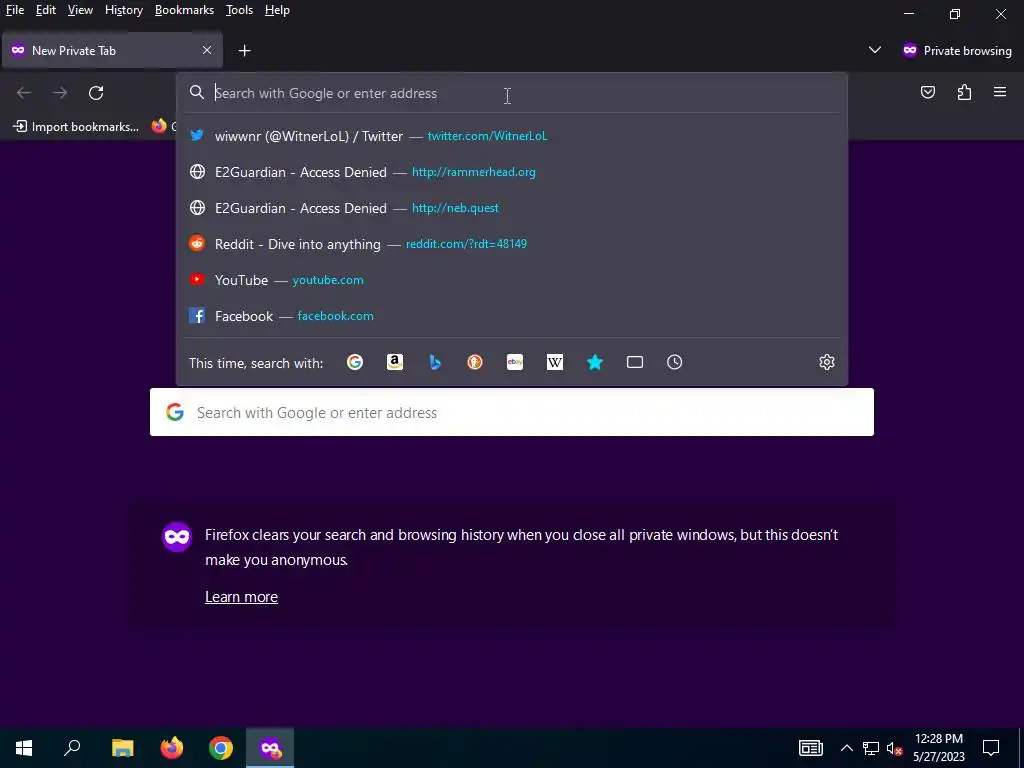Search open tabs using the tab icon
Image resolution: width=1024 pixels, height=768 pixels.
(x=635, y=362)
